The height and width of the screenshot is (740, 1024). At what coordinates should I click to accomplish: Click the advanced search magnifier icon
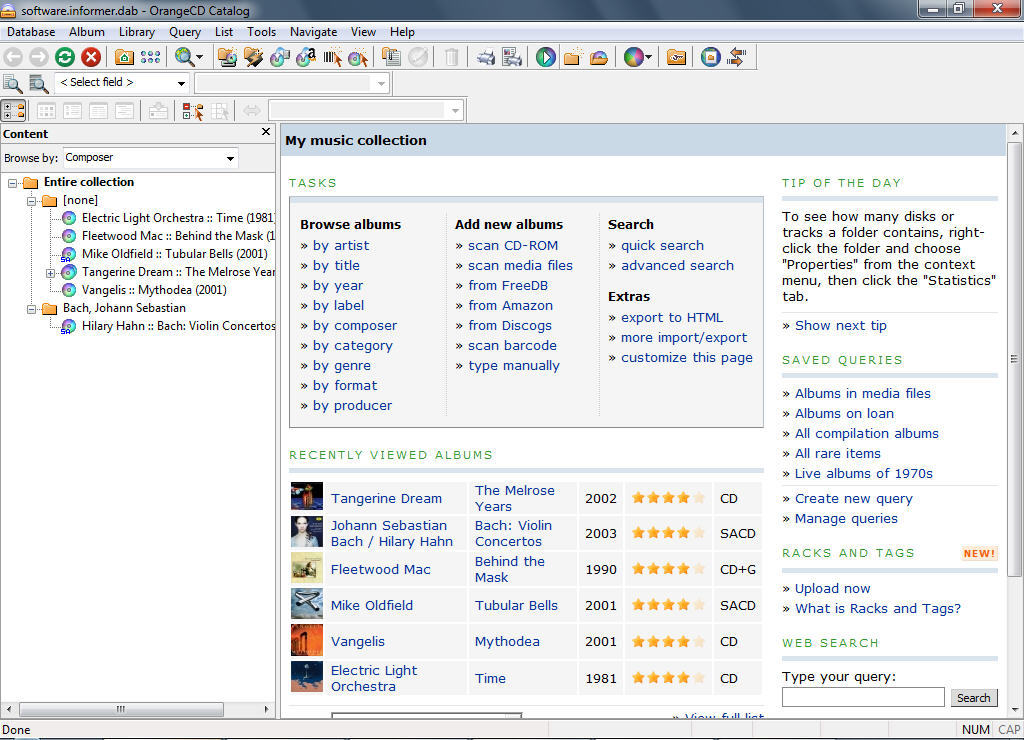[39, 84]
